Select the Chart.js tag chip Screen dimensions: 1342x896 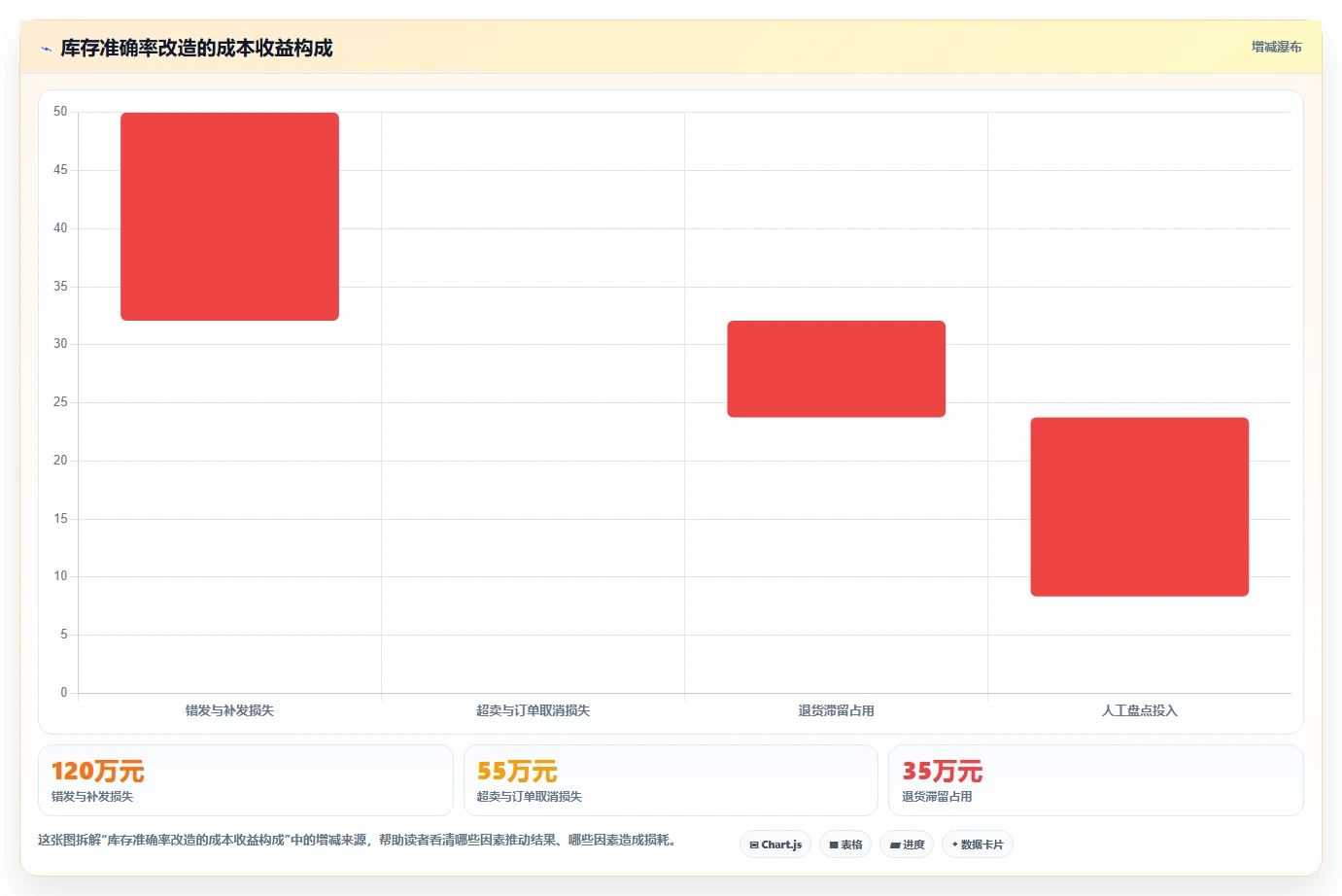tap(775, 844)
